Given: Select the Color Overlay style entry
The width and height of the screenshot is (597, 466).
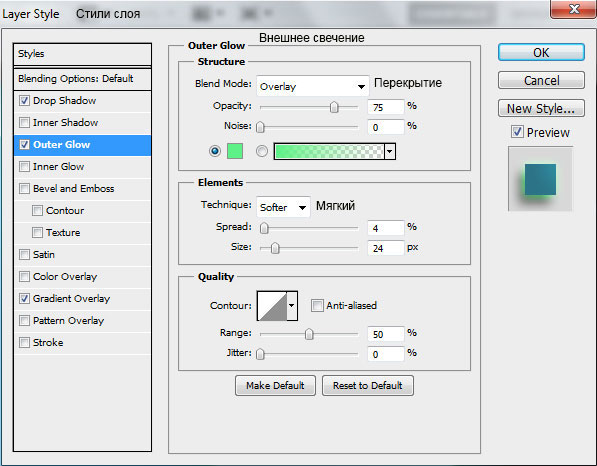Looking at the screenshot, I should point(82,277).
